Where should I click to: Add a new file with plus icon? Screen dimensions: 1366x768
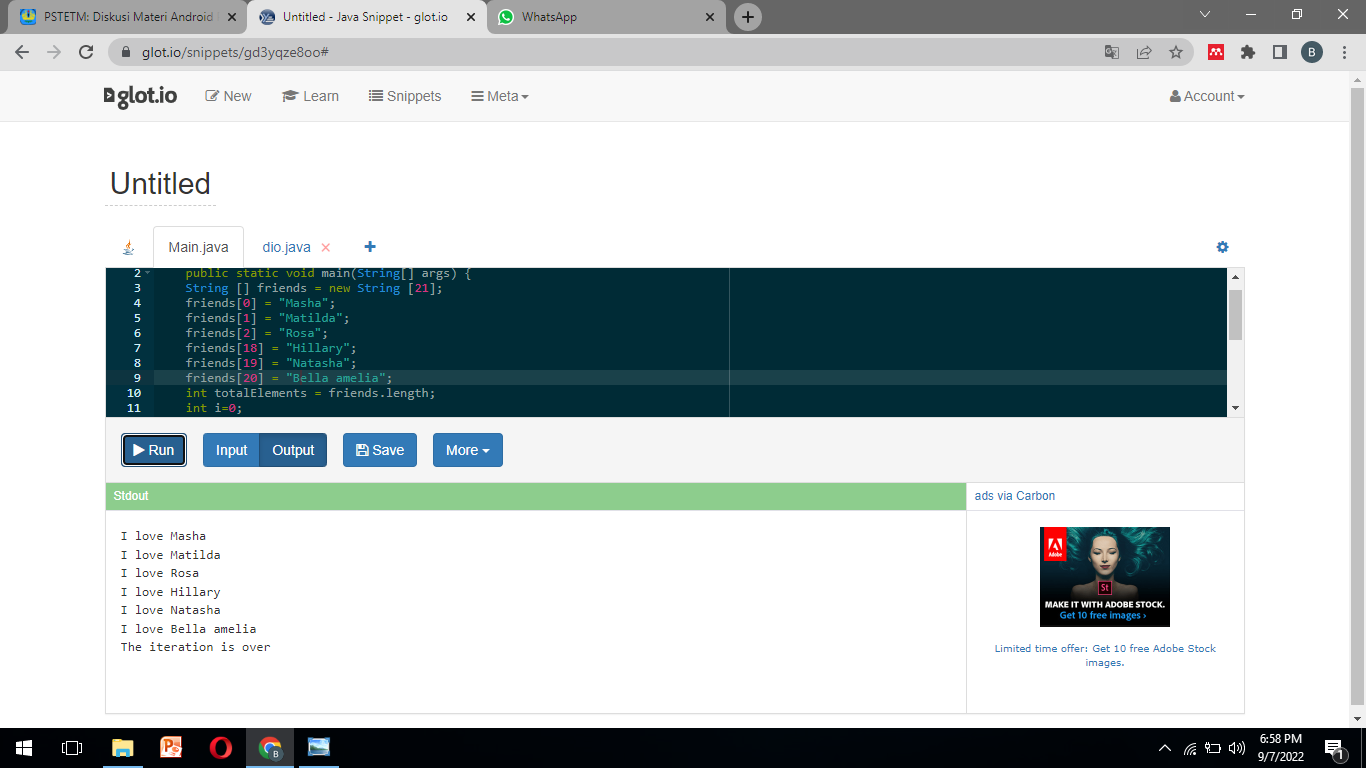click(370, 247)
